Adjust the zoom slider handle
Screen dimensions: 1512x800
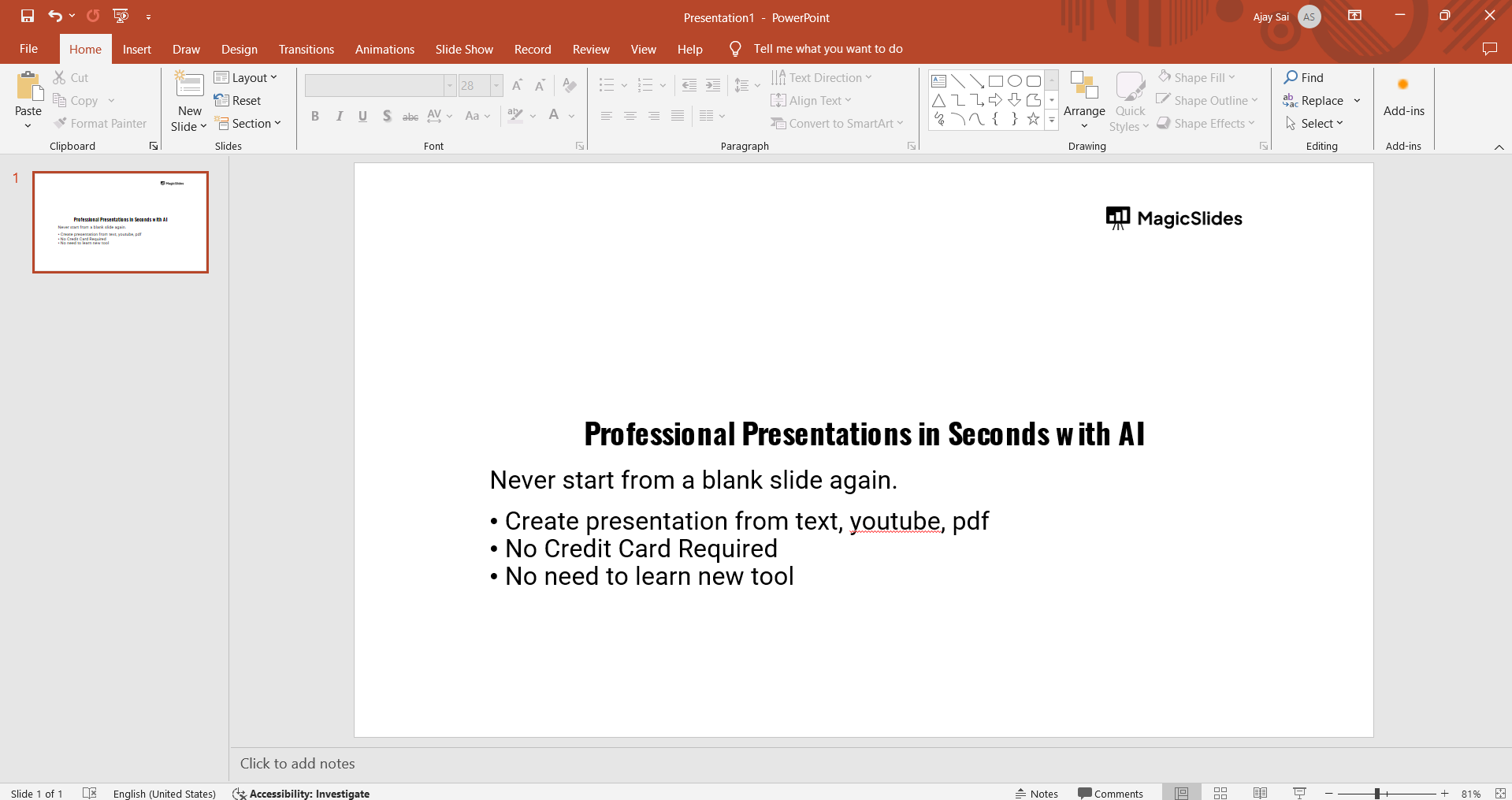click(1376, 794)
